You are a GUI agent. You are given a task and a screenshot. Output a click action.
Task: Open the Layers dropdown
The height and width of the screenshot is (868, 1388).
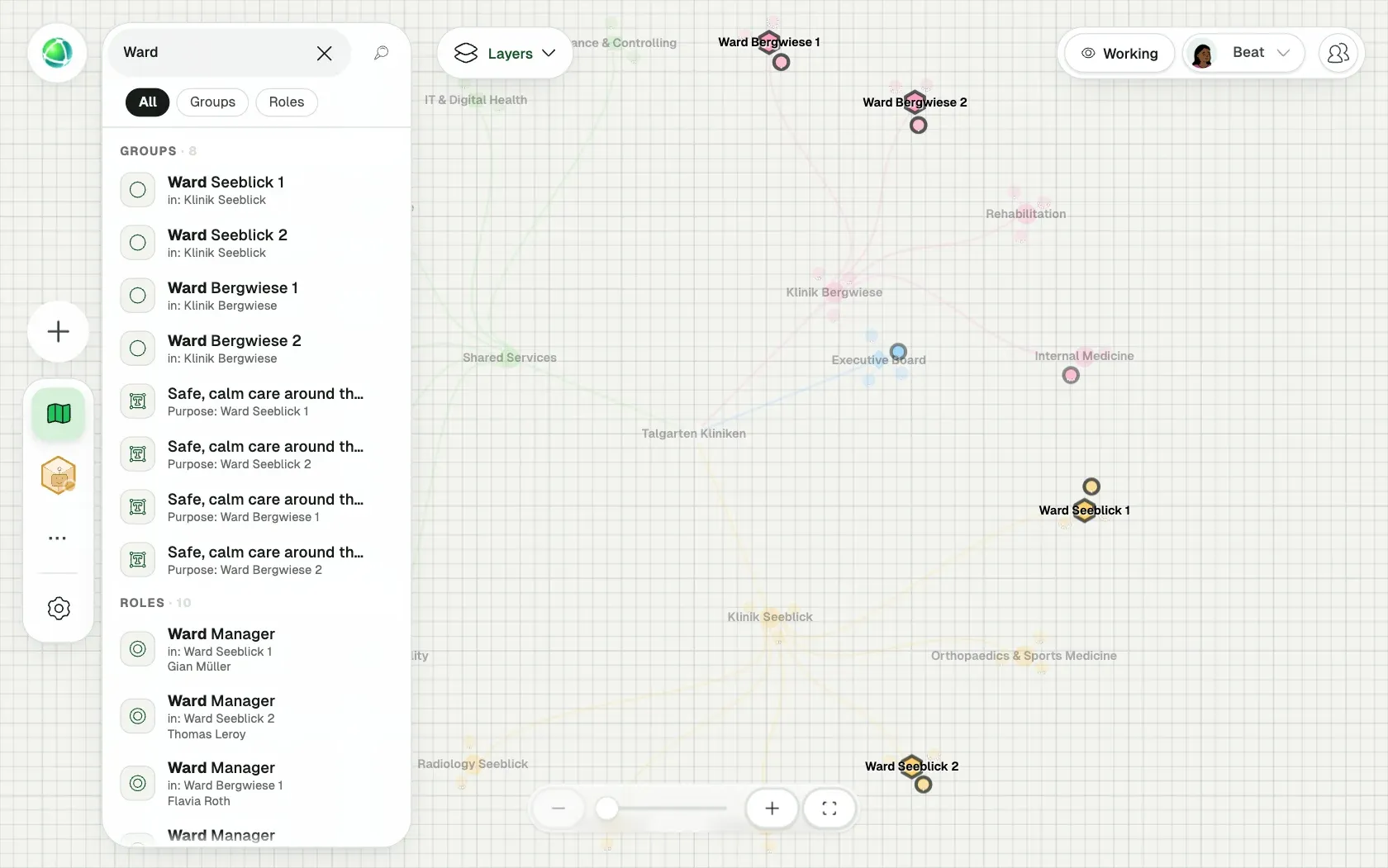(505, 54)
